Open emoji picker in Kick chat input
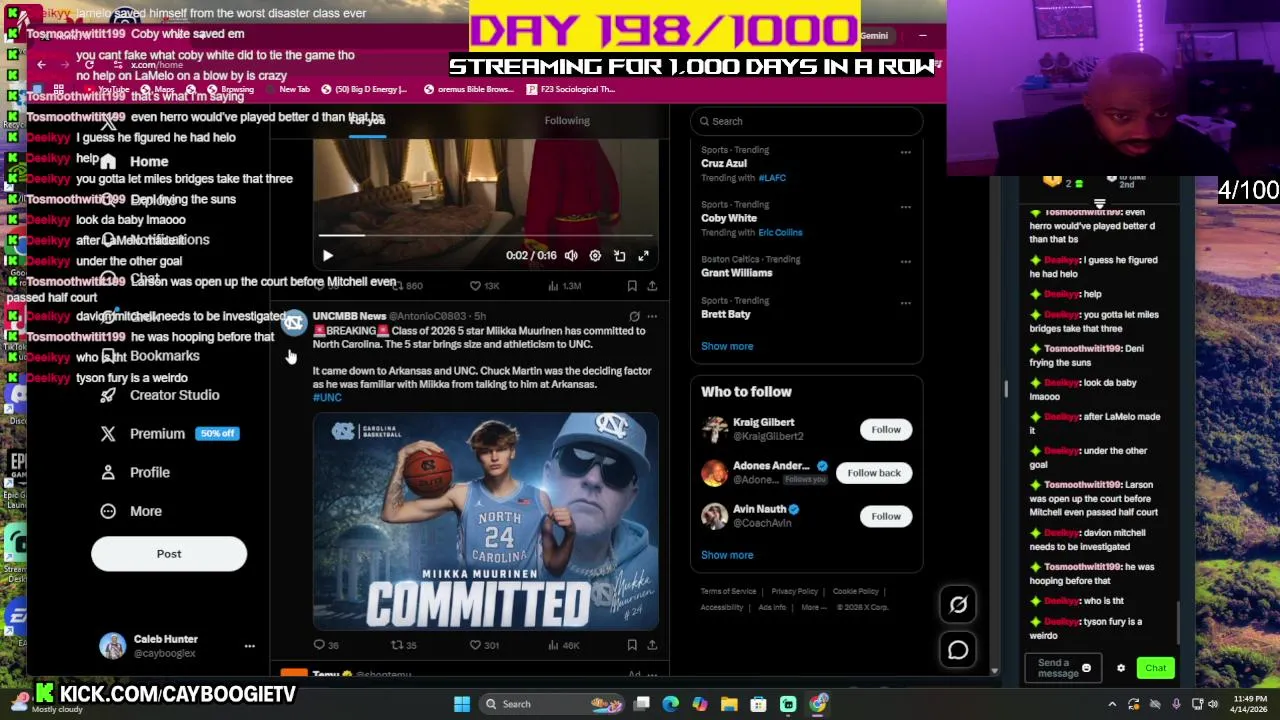 click(1086, 668)
